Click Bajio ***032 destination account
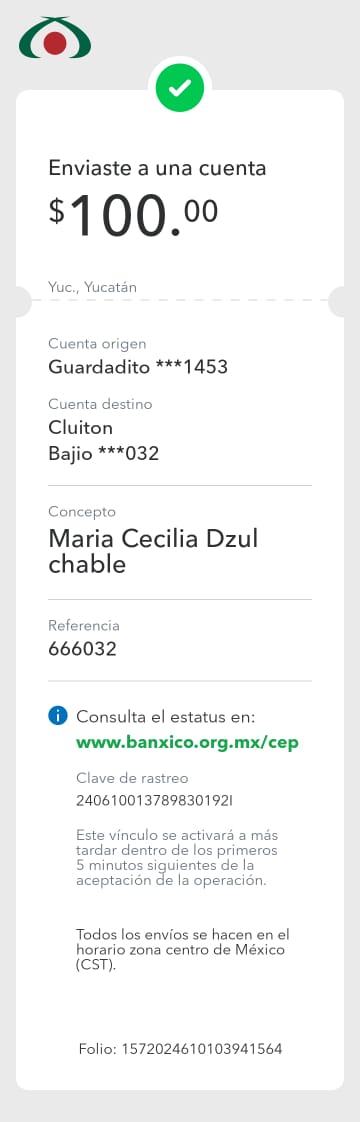Viewport: 360px width, 1122px height. (x=104, y=454)
